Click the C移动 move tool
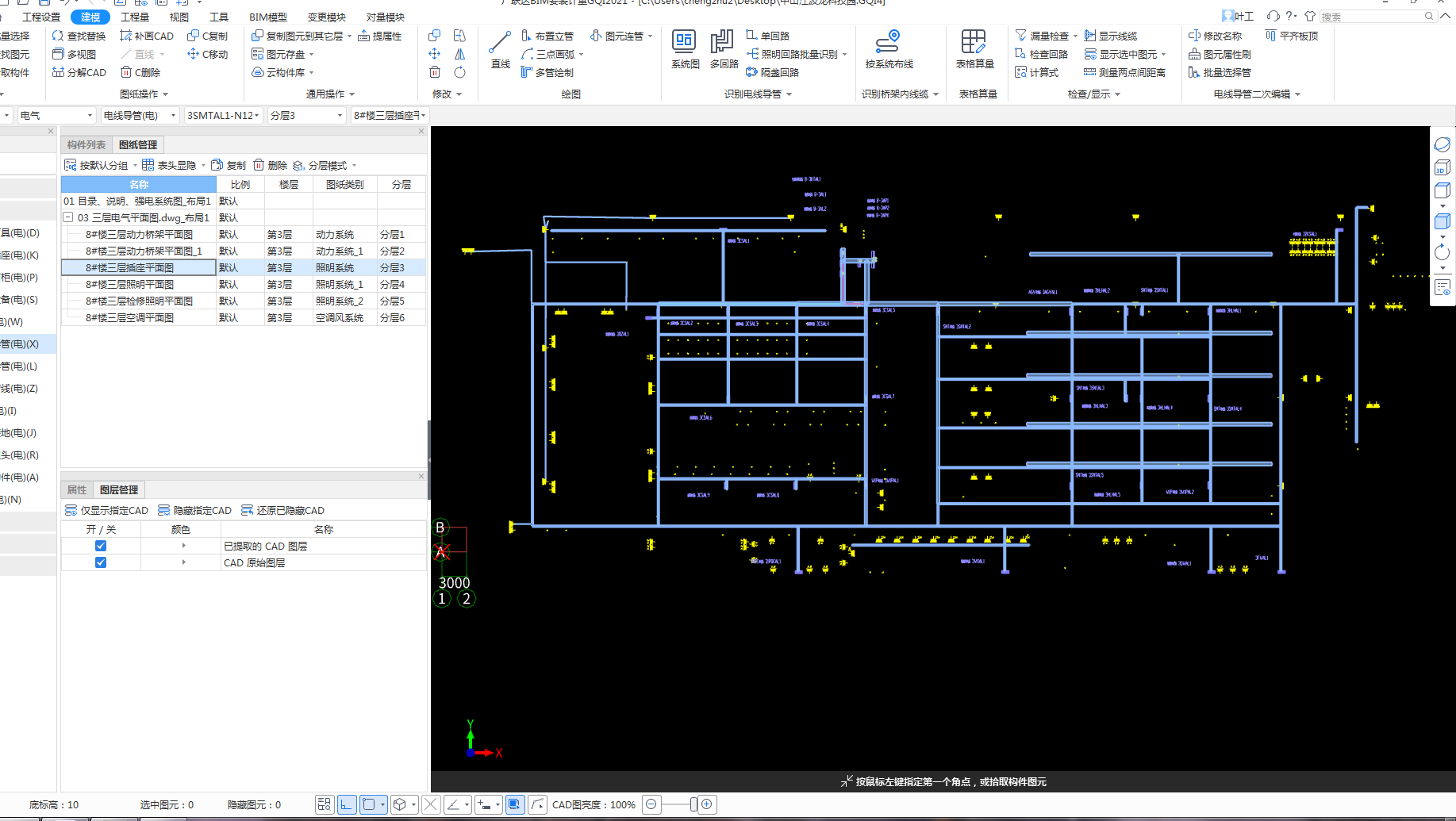Viewport: 1456px width, 821px height. 208,54
